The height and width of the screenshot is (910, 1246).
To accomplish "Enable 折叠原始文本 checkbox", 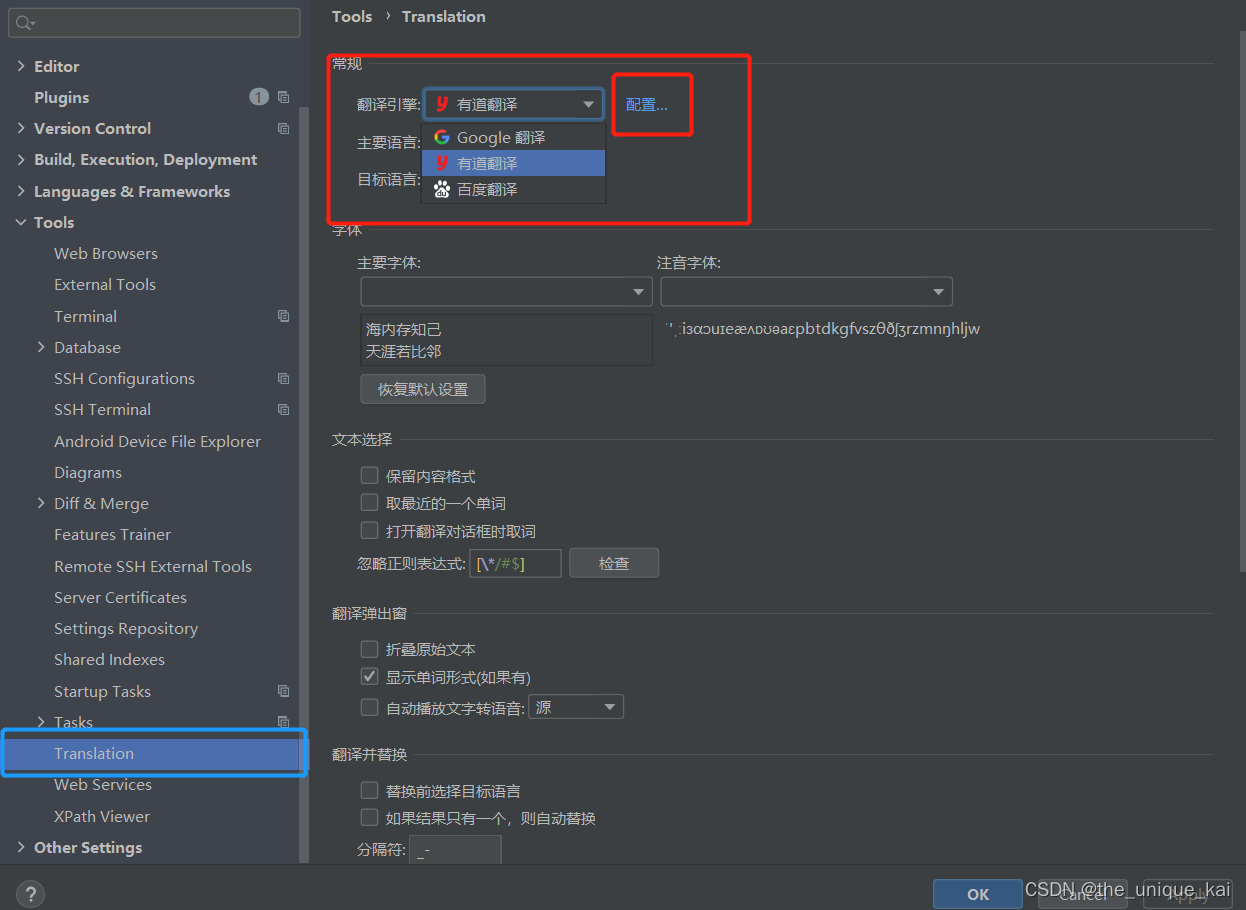I will click(370, 649).
